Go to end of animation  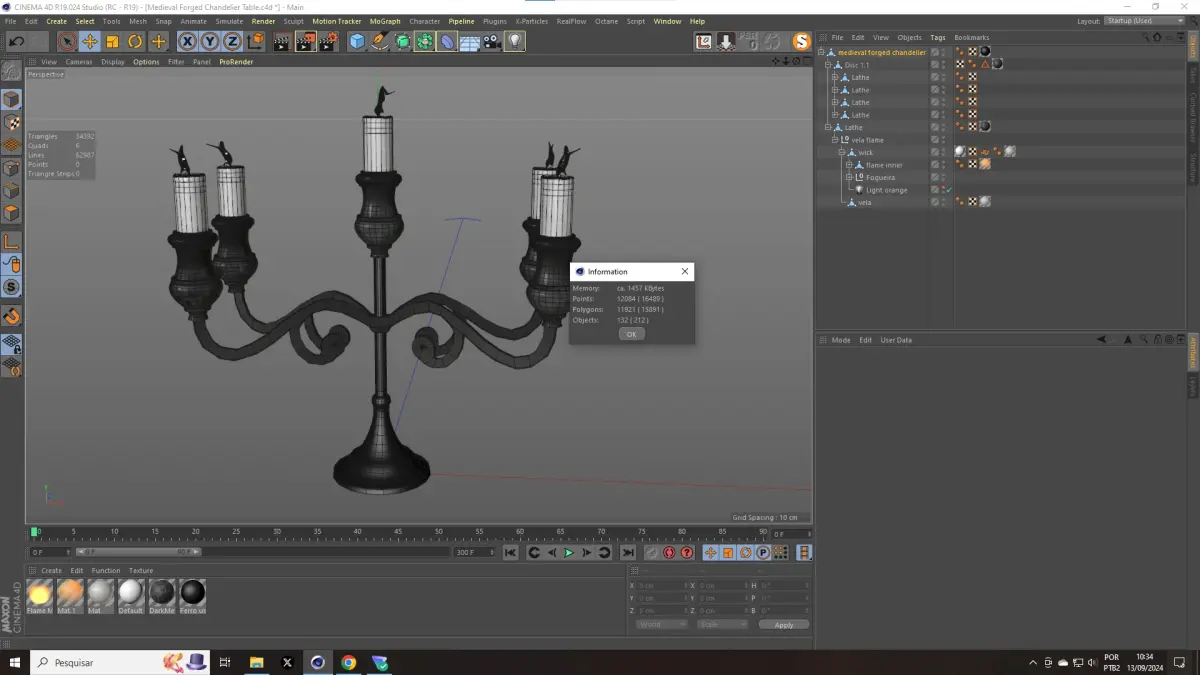(628, 553)
